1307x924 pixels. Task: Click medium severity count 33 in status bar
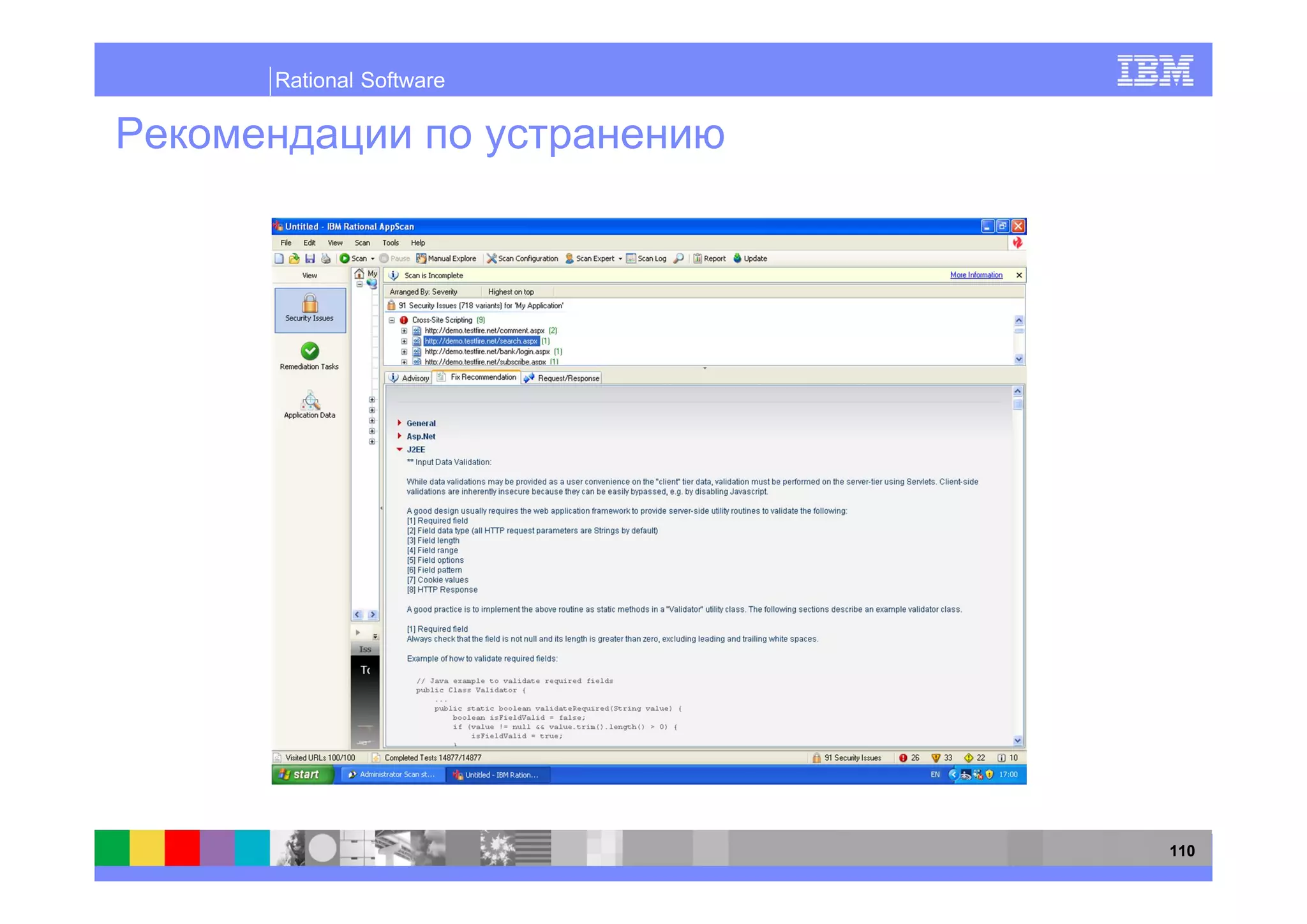942,757
